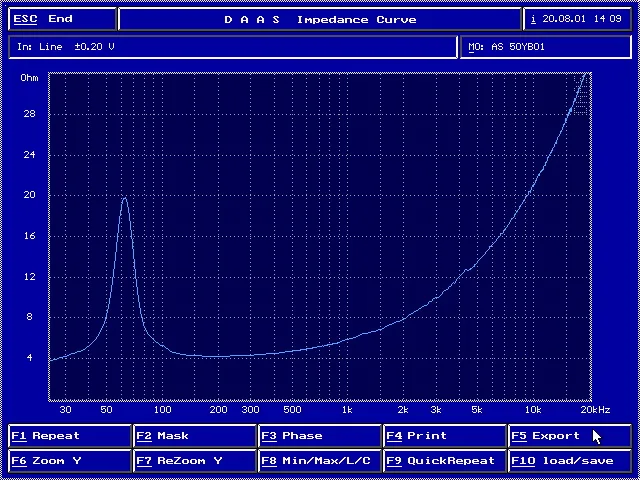640x480 pixels.
Task: Open F8 Min/Max/L/C
Action: 320,461
